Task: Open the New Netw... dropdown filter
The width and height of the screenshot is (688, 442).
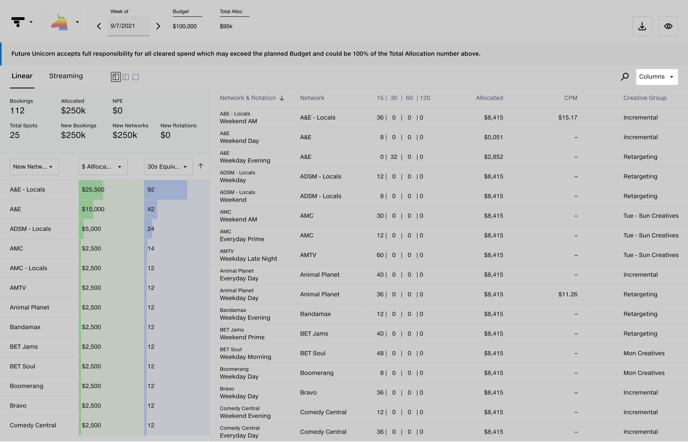Action: click(34, 167)
